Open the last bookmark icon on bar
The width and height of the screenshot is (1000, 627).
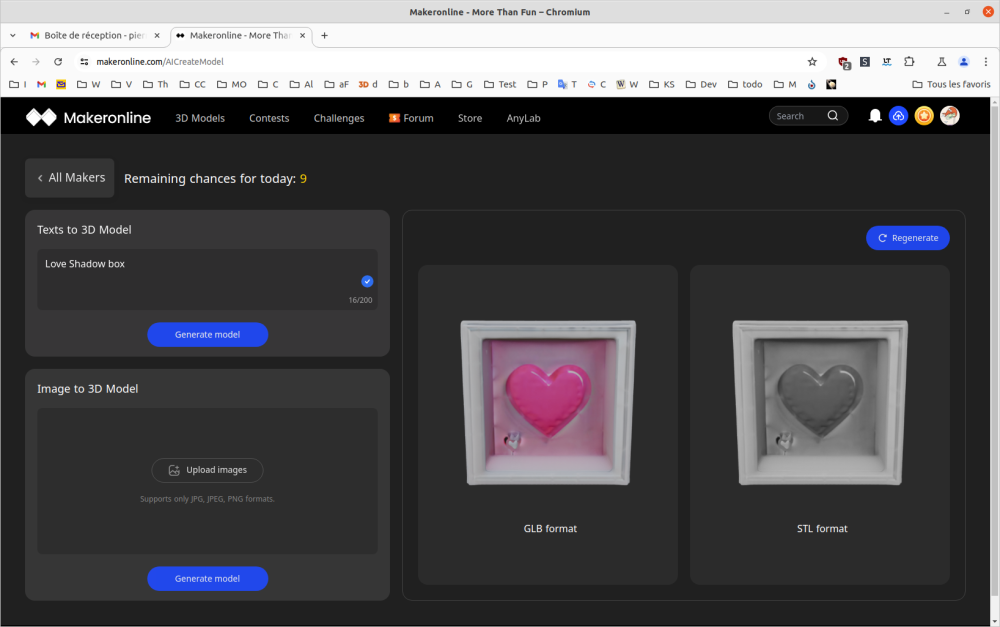(x=831, y=84)
